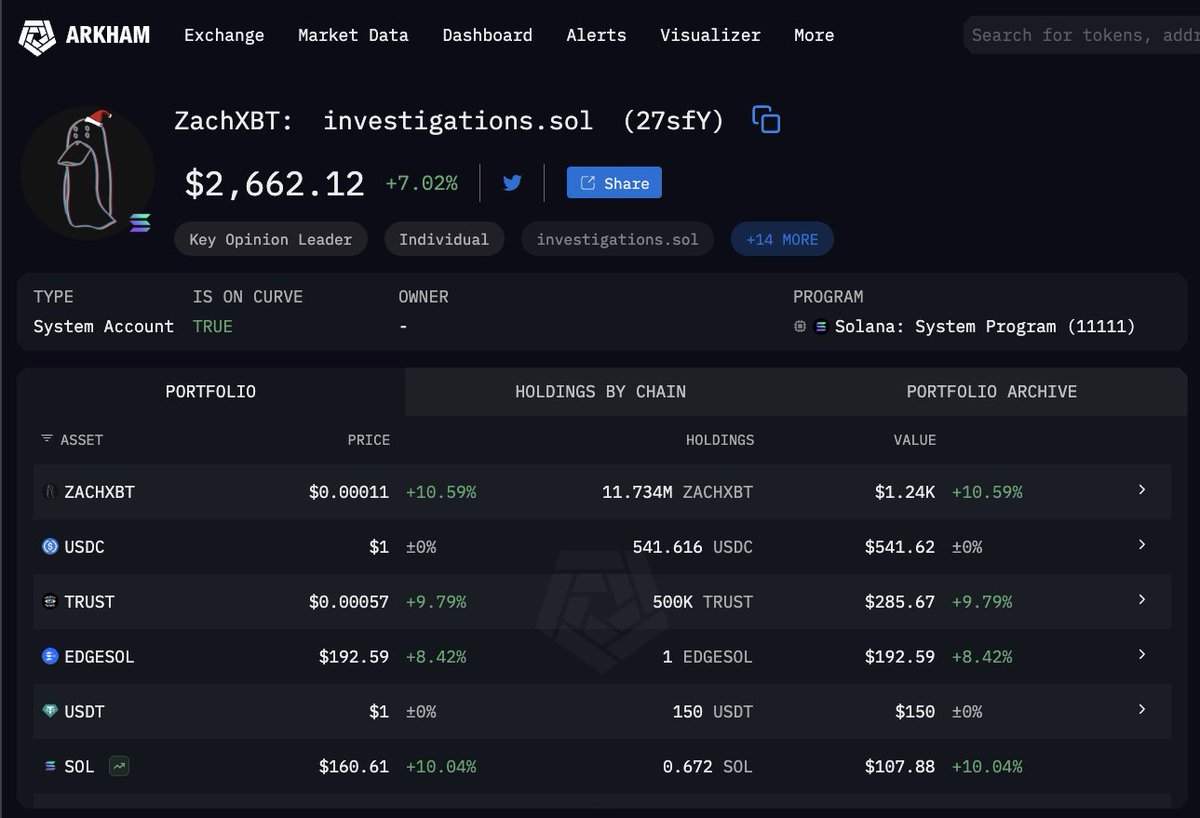1200x818 pixels.
Task: Open the More navigation menu
Action: (x=814, y=35)
